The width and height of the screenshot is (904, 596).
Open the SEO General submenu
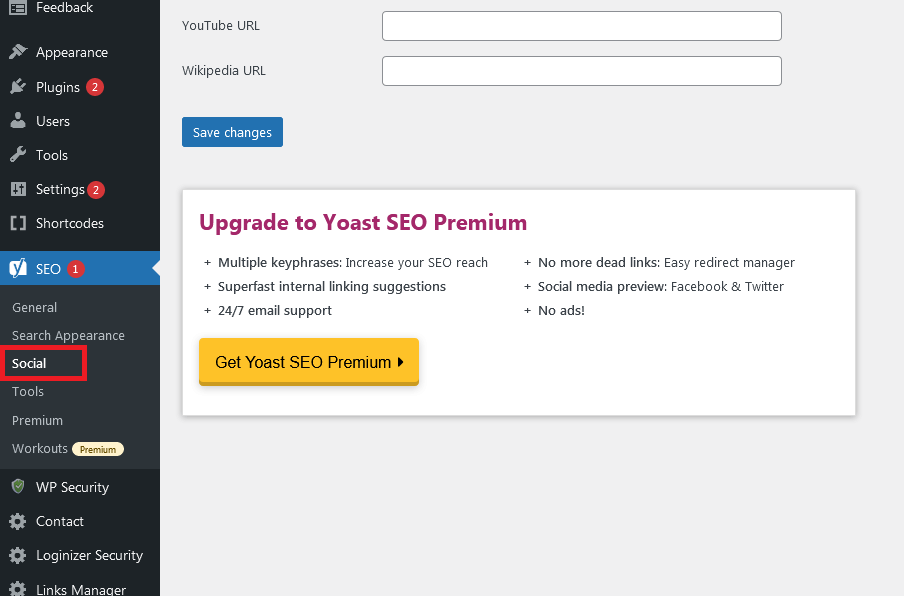pos(34,307)
